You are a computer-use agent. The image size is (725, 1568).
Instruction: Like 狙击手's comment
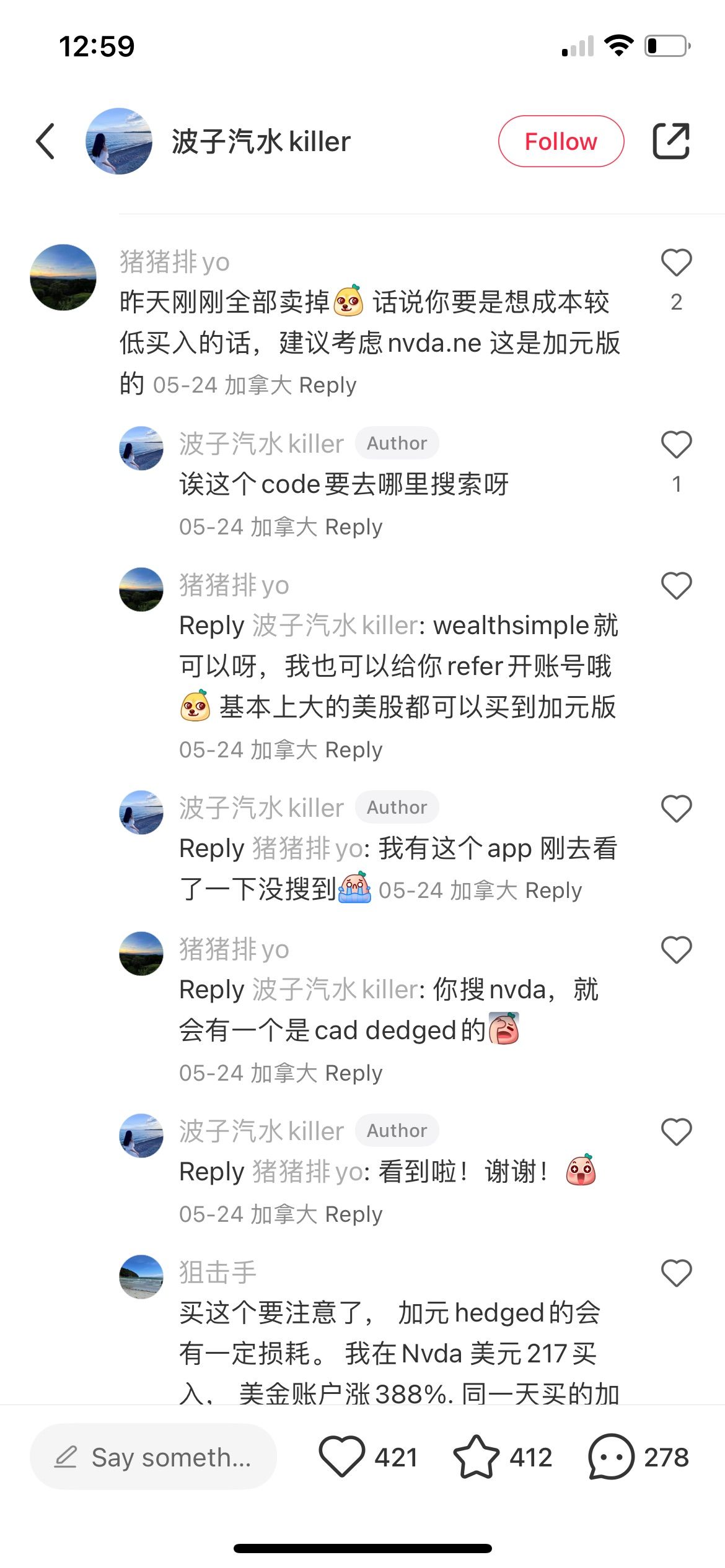pyautogui.click(x=676, y=1273)
